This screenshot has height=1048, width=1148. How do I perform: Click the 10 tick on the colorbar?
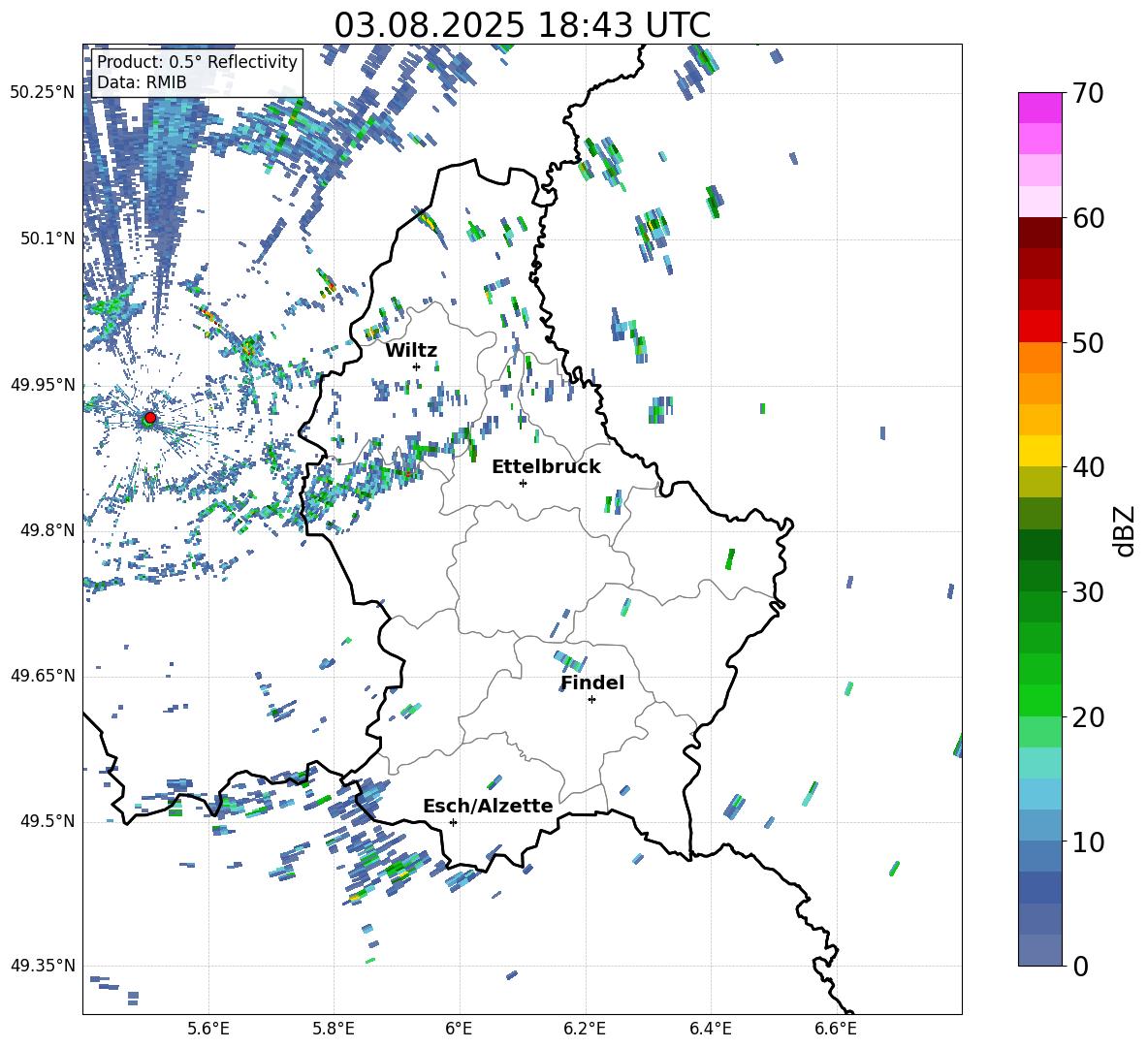tap(1087, 842)
